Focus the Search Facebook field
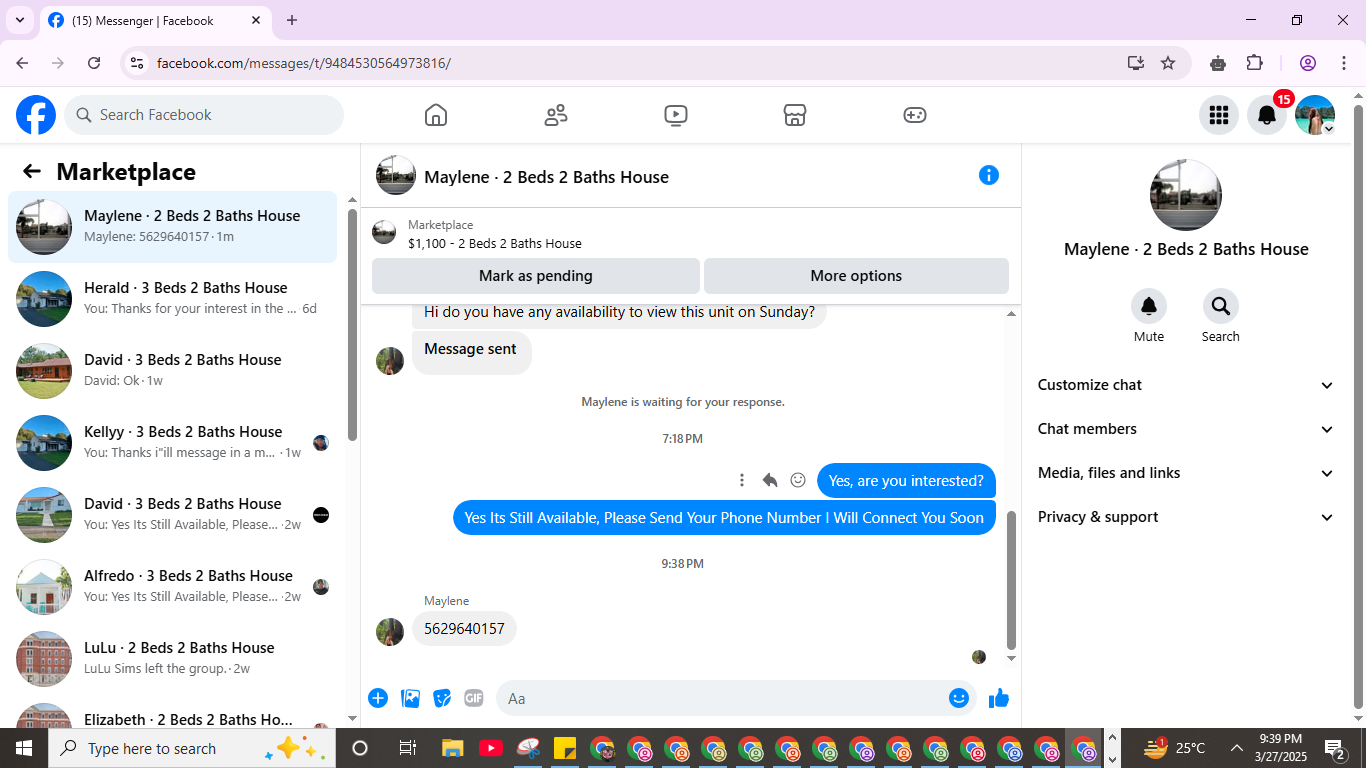The image size is (1366, 768). [204, 115]
